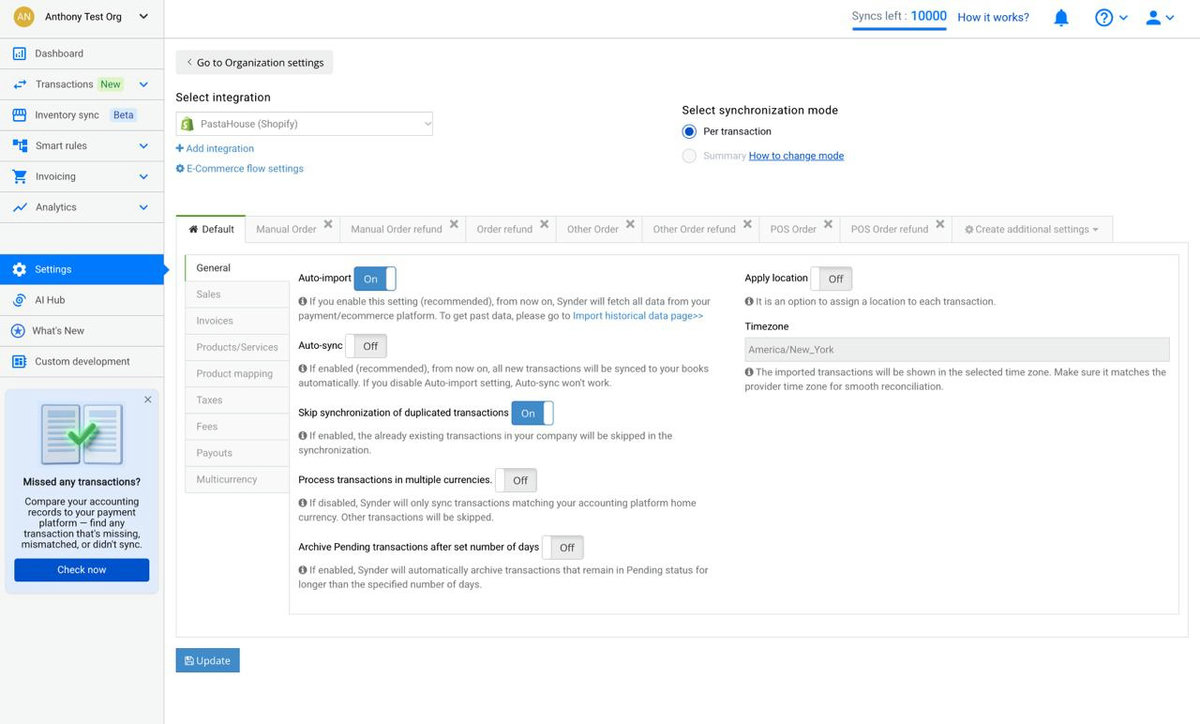Open Create additional settings dropdown
Screen dimensions: 1200x724
1031,229
